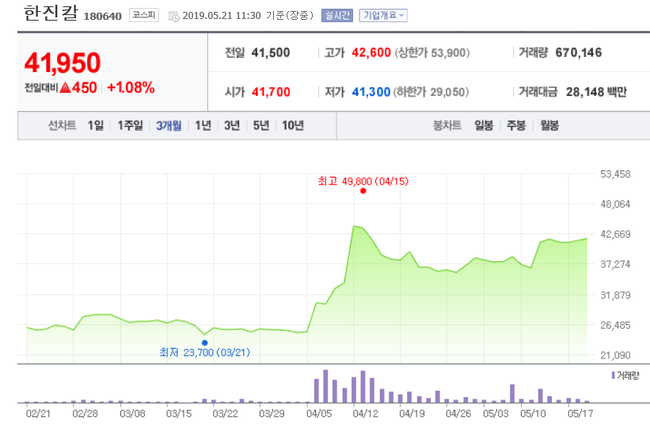Viewport: 650px width, 428px height.
Task: Click the 05/17 date axis label
Action: coord(580,413)
